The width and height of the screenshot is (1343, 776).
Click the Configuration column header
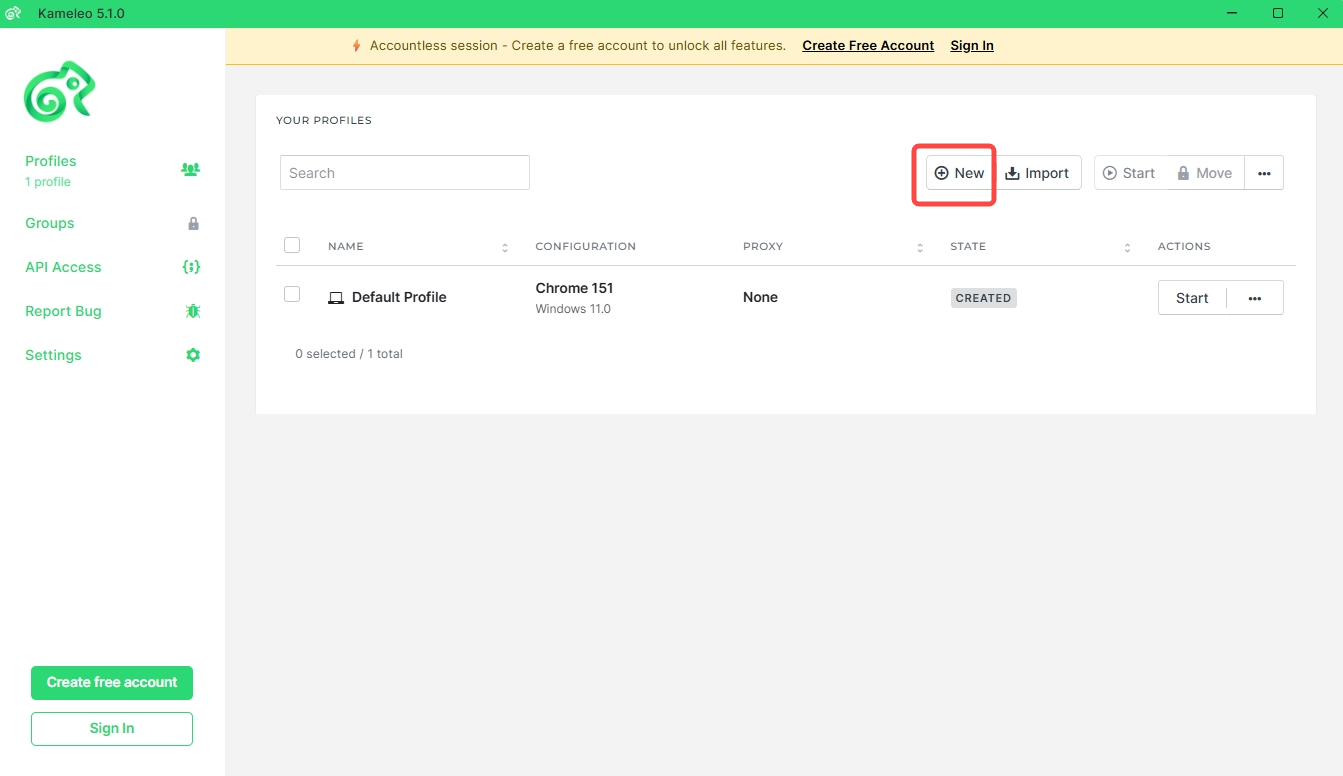pyautogui.click(x=586, y=246)
